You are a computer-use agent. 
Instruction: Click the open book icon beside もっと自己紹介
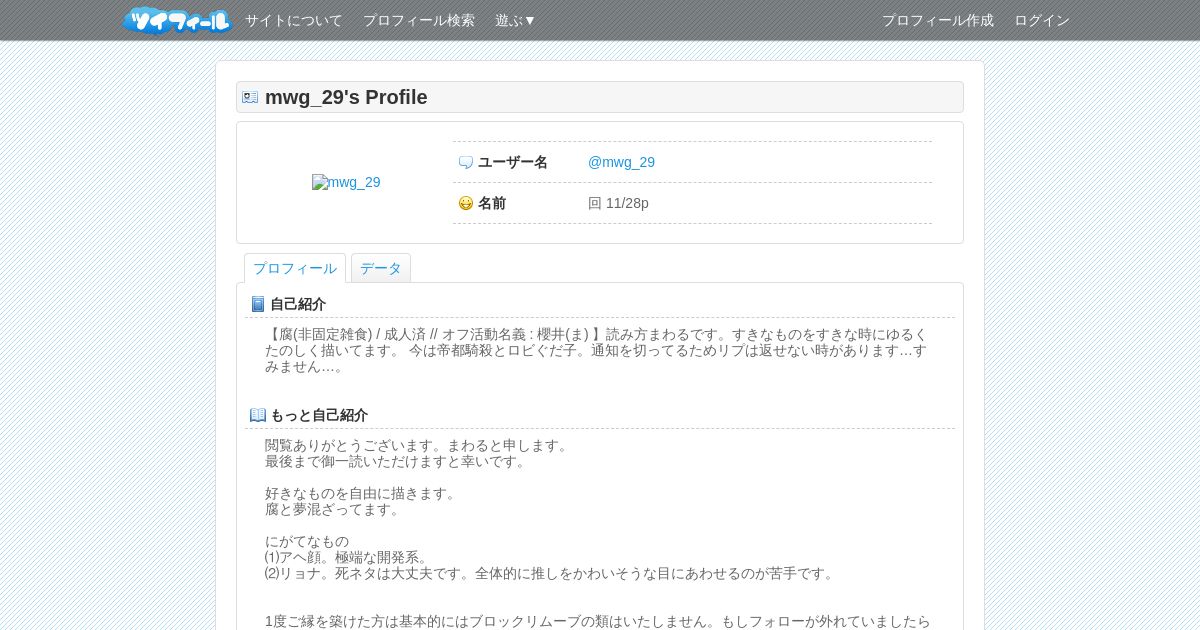pyautogui.click(x=258, y=415)
